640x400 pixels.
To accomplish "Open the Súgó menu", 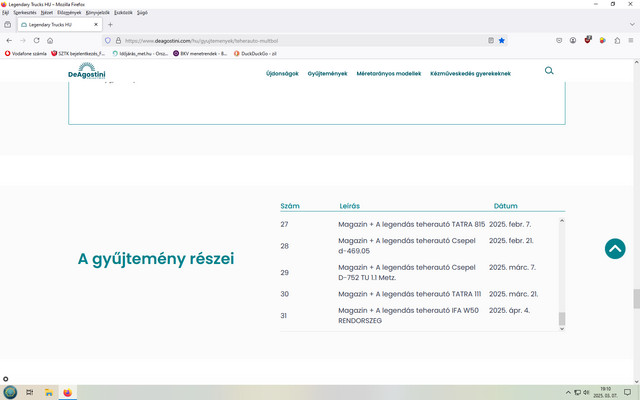I will coord(142,13).
